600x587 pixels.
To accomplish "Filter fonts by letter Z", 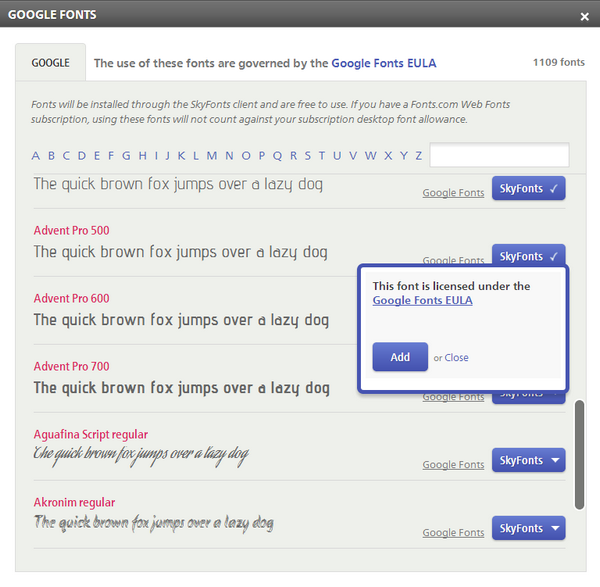I will point(419,156).
